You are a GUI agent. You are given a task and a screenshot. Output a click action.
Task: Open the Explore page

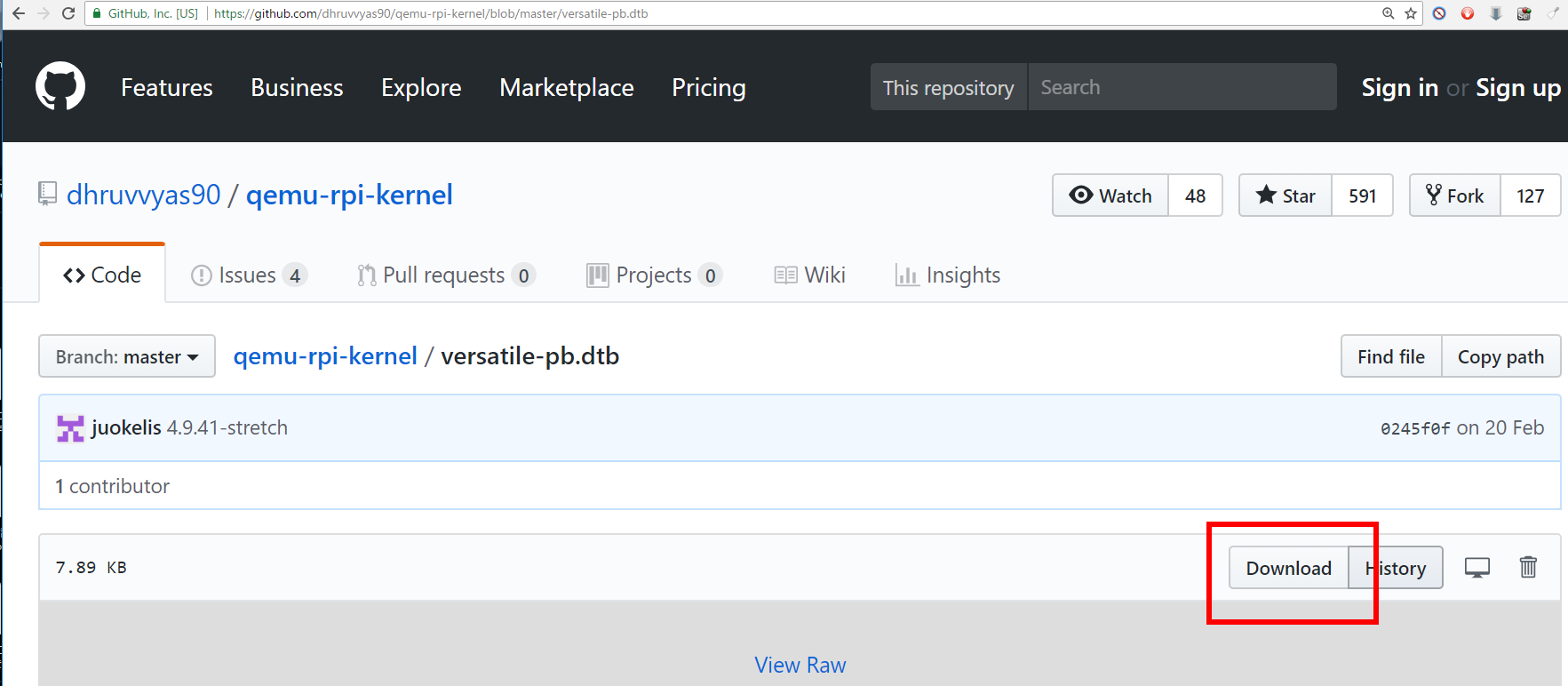click(421, 87)
